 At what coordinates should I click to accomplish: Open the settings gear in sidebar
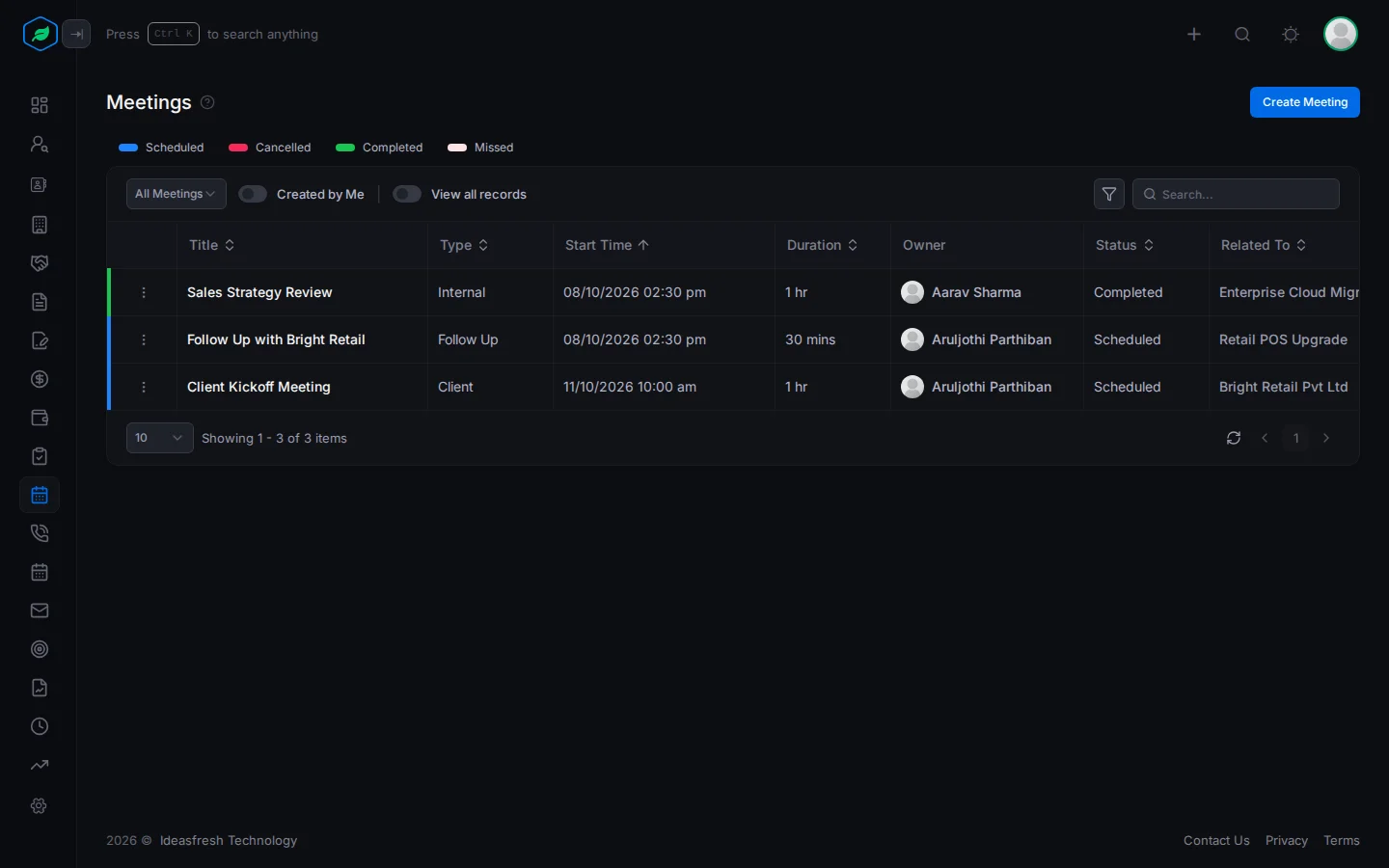pos(40,805)
